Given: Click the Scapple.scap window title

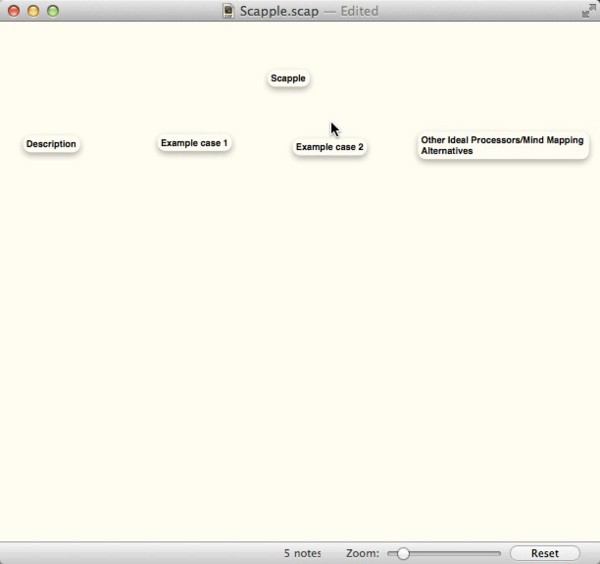Looking at the screenshot, I should point(279,11).
